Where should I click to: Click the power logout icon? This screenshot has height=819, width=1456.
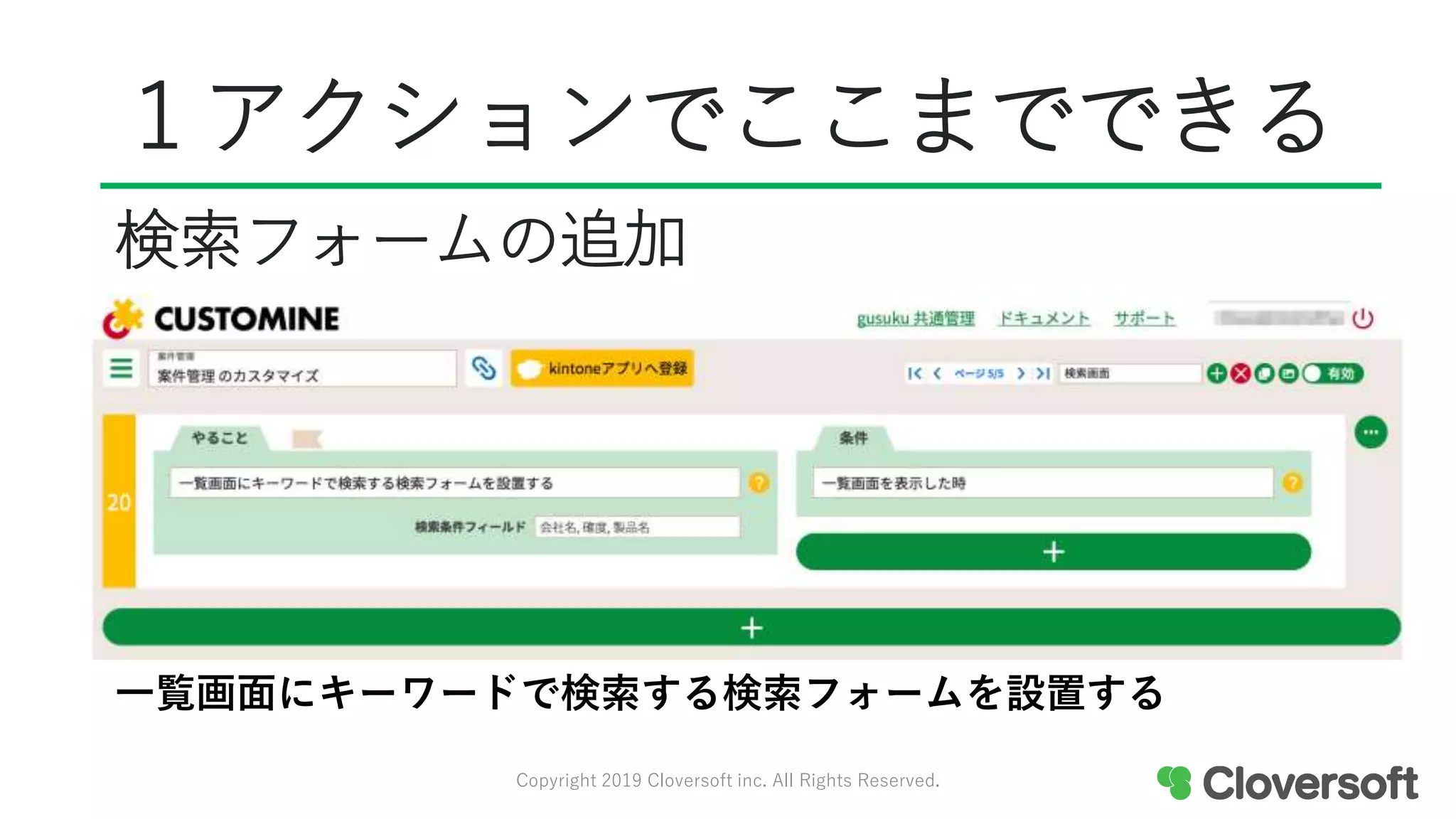coord(1362,318)
